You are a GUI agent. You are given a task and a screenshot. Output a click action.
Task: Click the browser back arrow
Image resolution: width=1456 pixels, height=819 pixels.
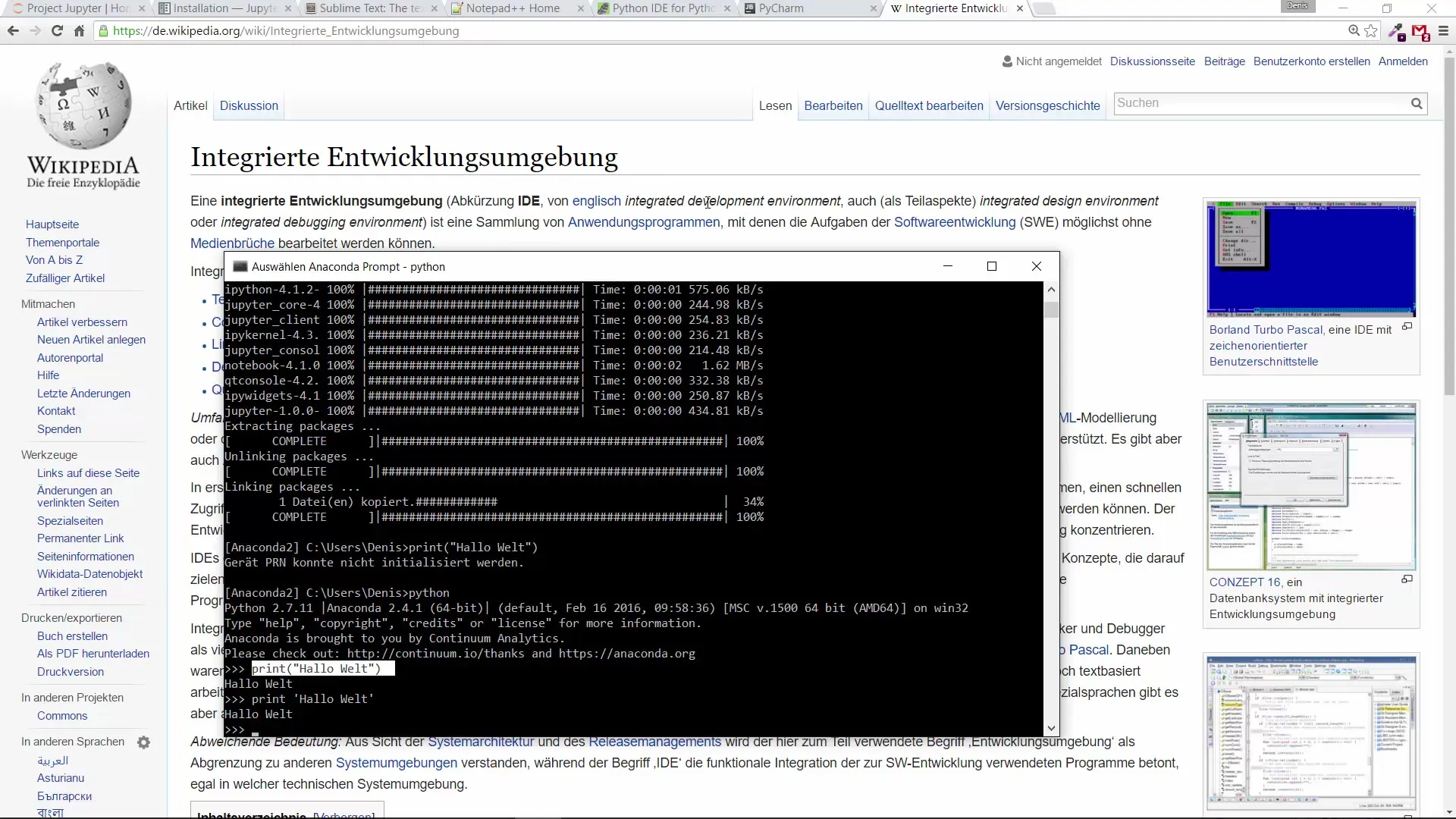click(13, 31)
